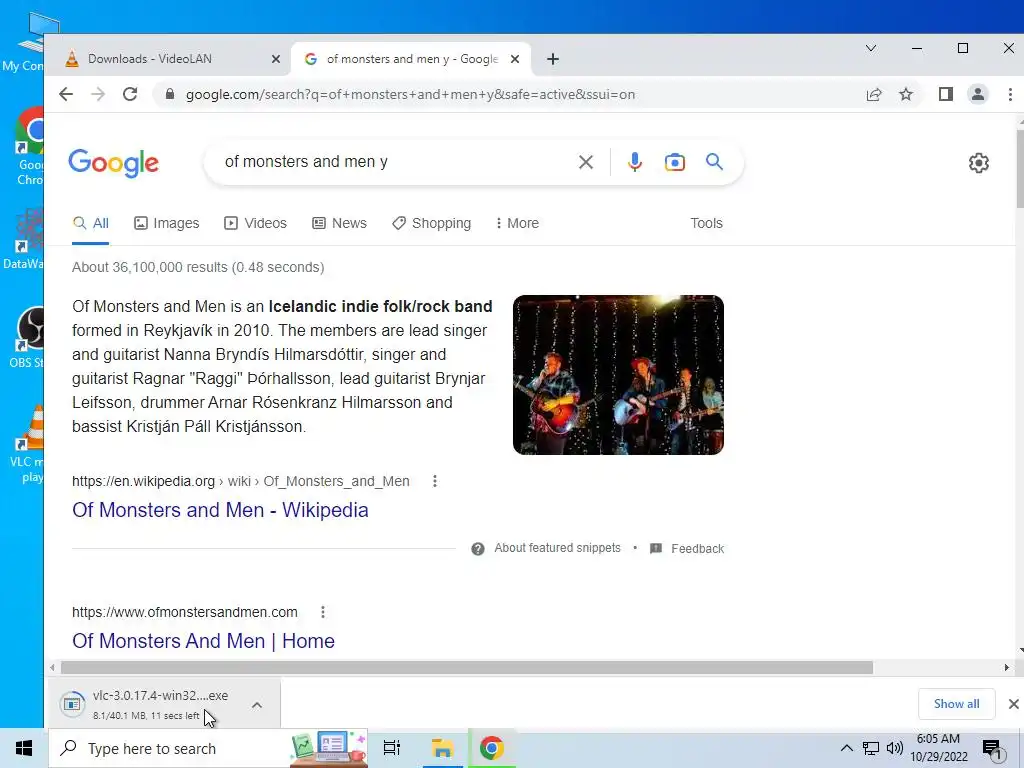Click the horizontal scrollbar thumb
Viewport: 1024px width, 768px height.
pyautogui.click(x=467, y=667)
